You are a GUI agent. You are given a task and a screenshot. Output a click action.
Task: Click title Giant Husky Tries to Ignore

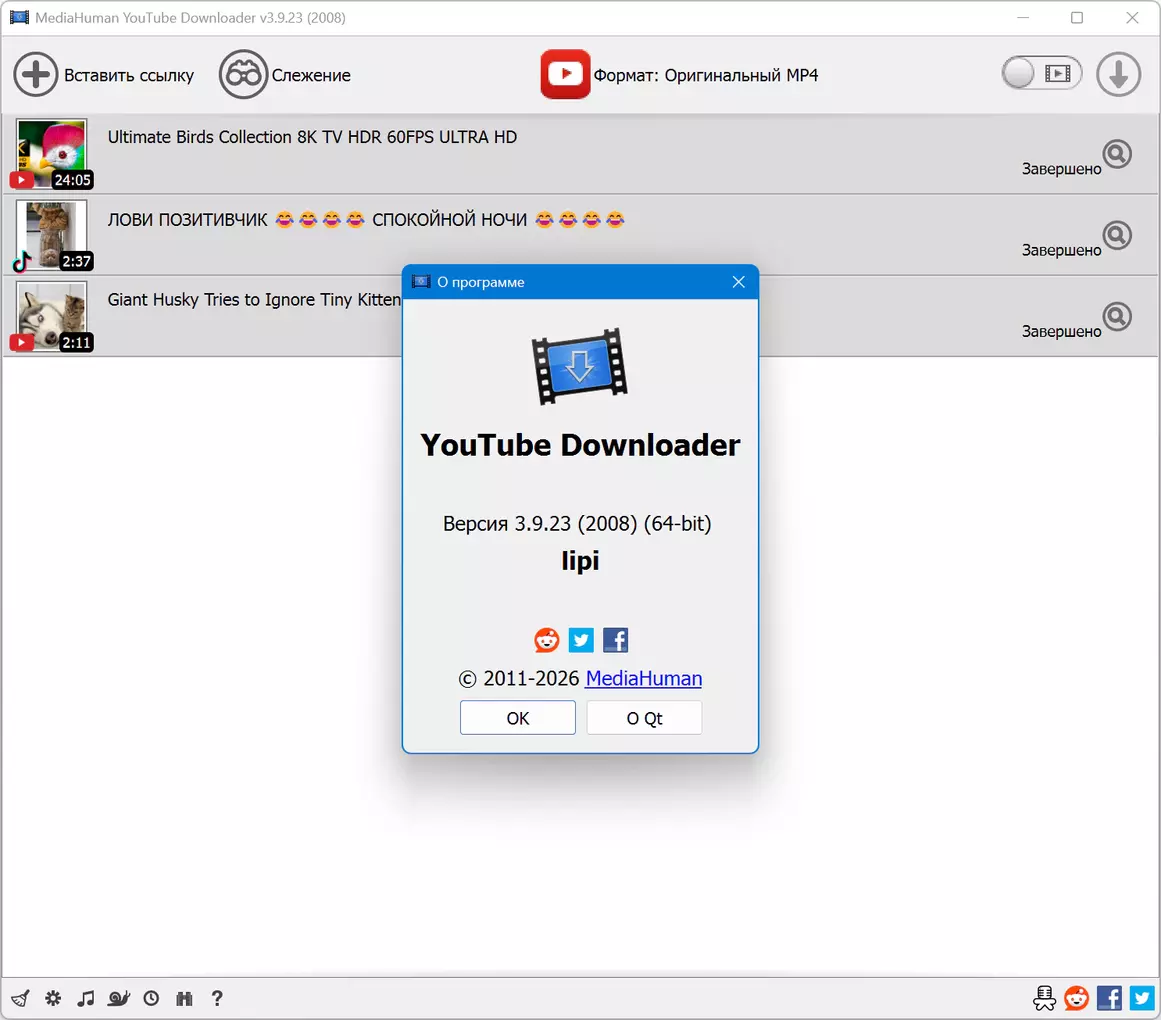[254, 300]
